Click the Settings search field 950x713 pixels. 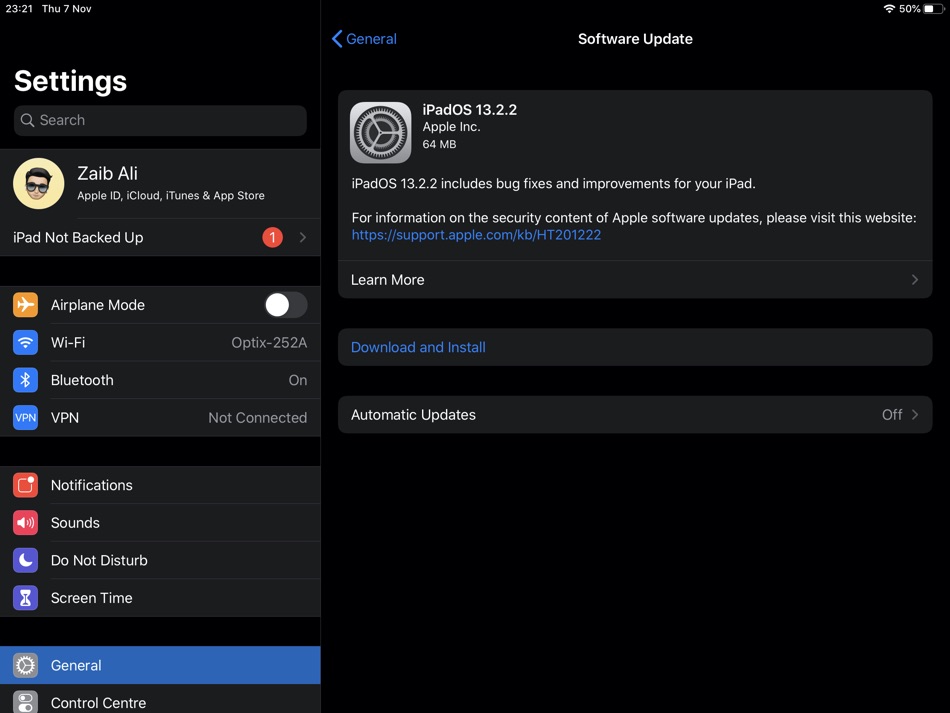coord(160,120)
